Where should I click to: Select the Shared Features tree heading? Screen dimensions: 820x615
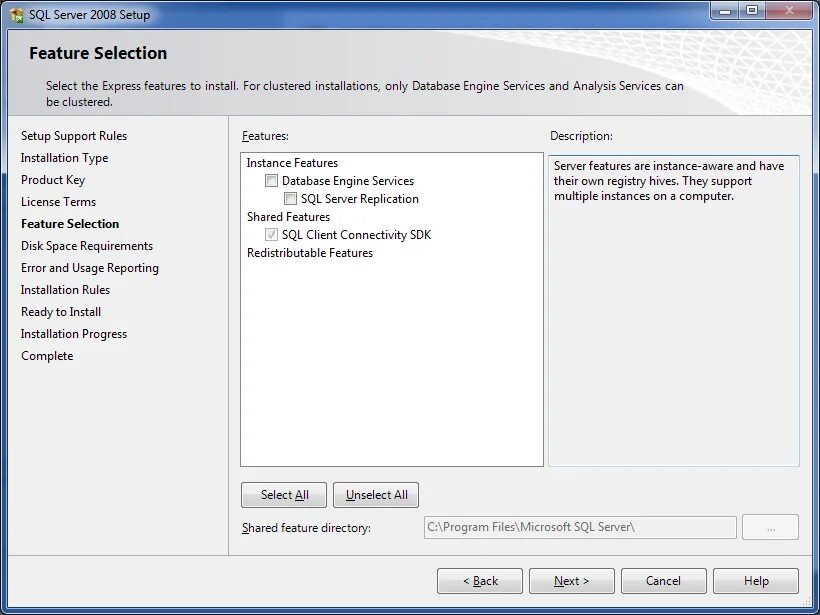point(288,217)
